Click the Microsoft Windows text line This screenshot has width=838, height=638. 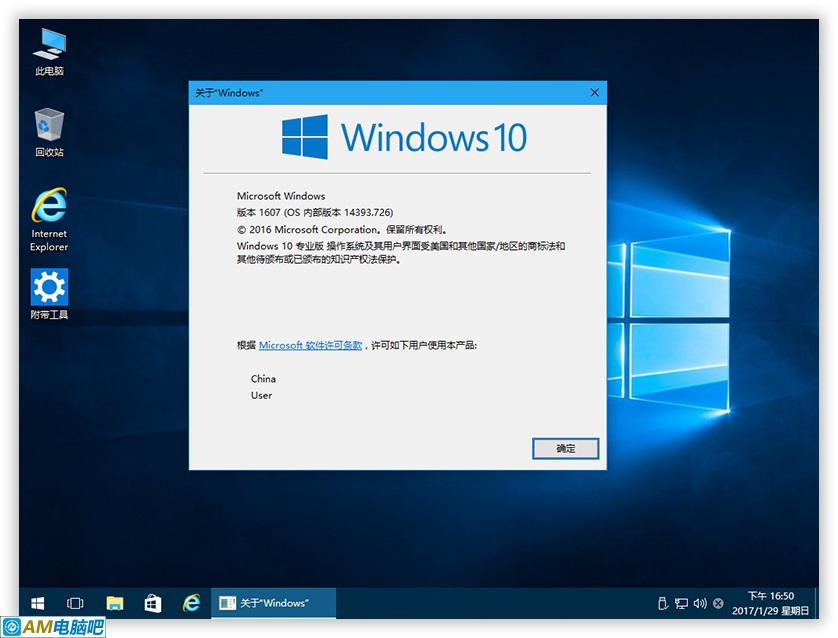tap(281, 196)
